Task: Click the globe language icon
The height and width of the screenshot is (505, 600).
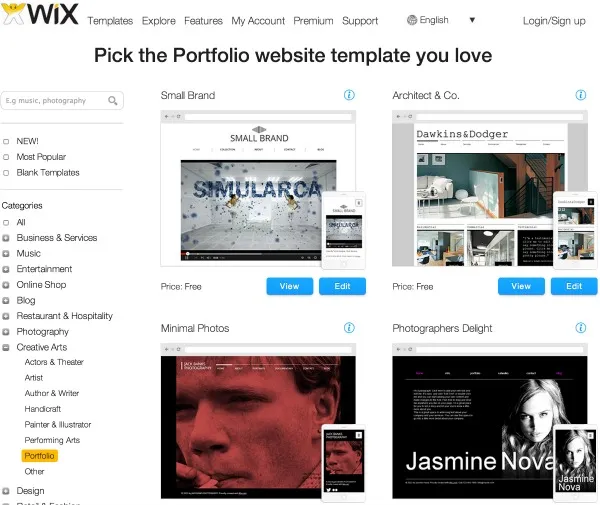Action: pos(412,20)
